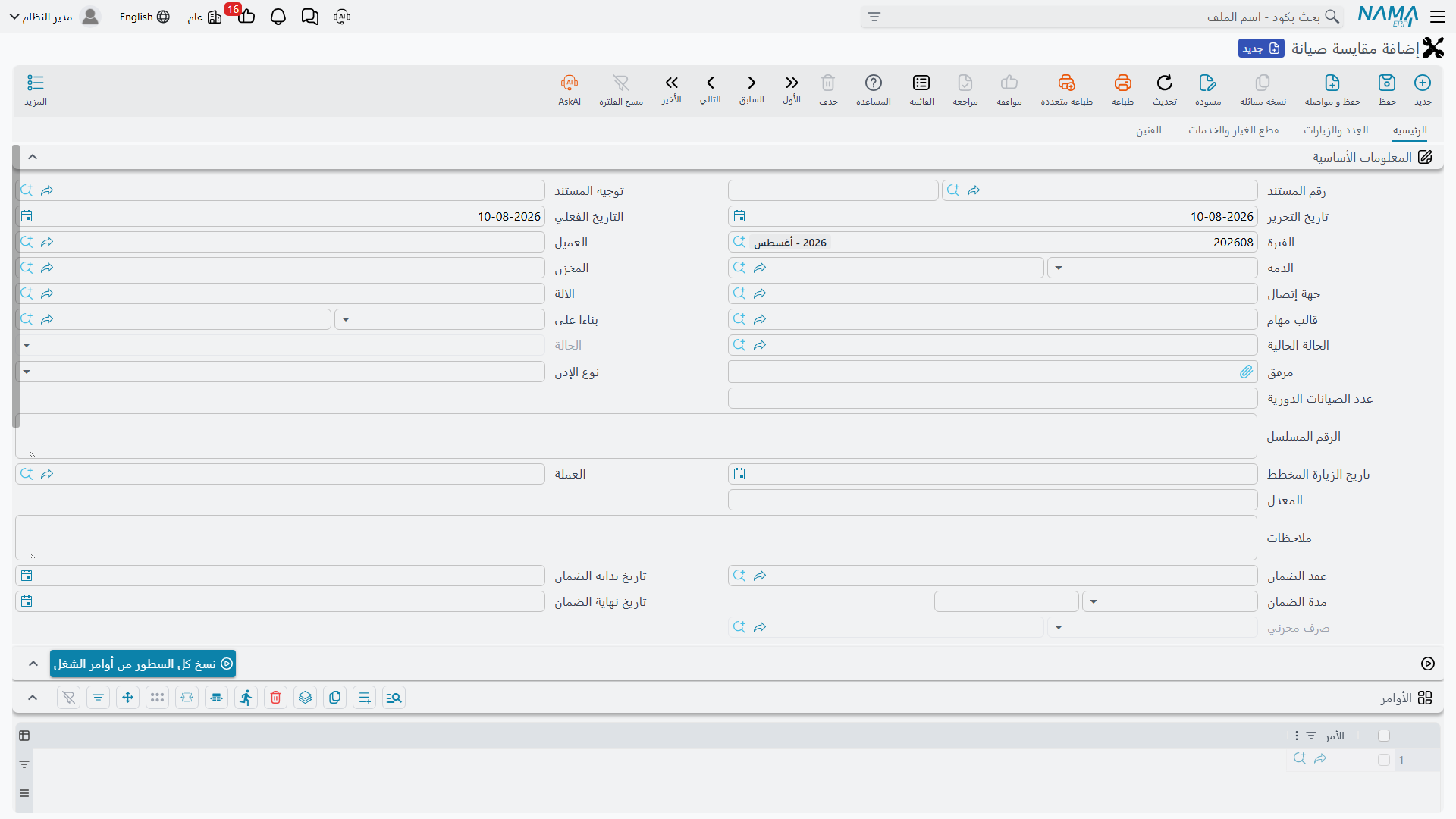Click the thumbs-up approvals icon with badge 16
1456x819 pixels.
click(x=246, y=17)
